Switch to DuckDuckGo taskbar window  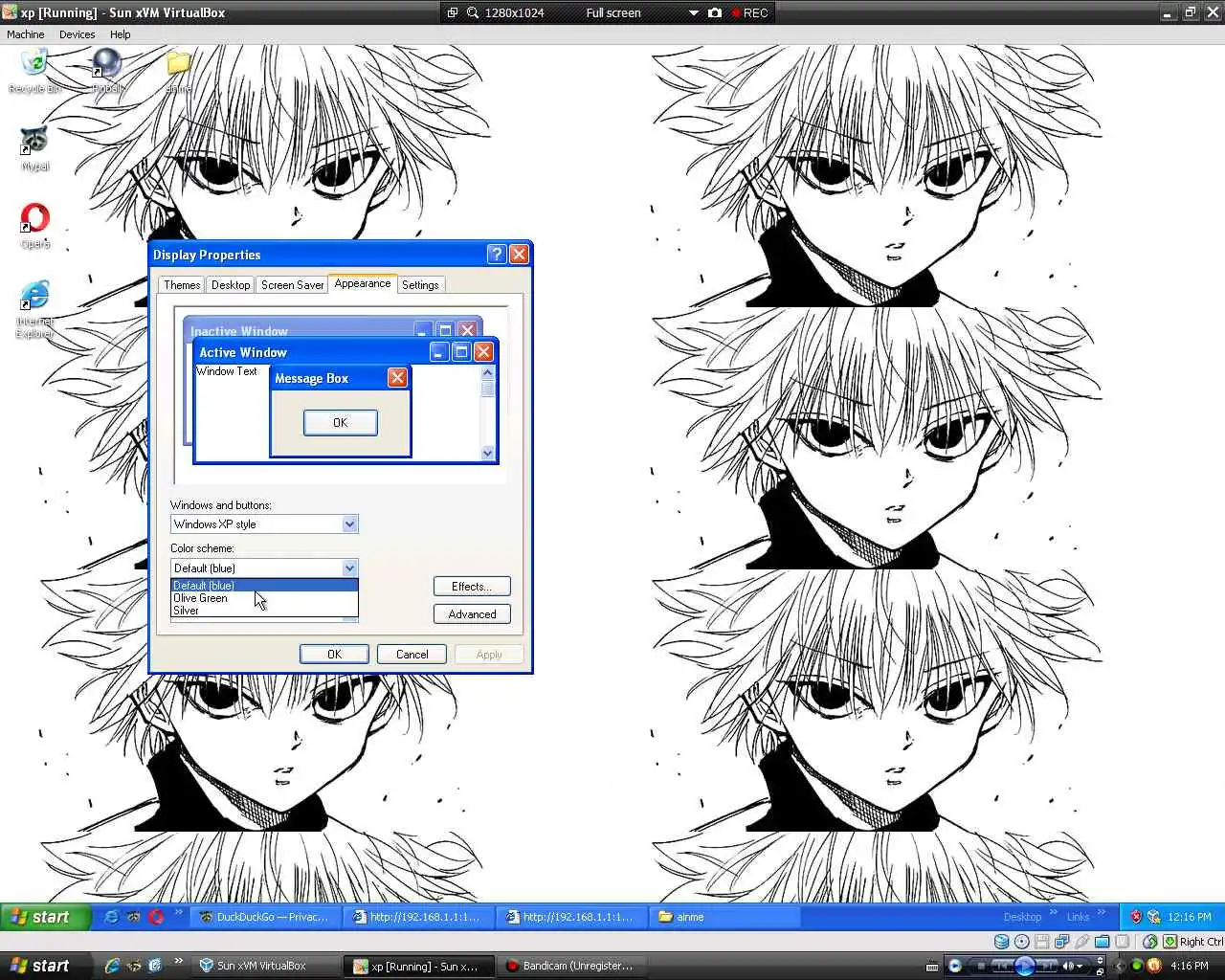click(x=265, y=917)
